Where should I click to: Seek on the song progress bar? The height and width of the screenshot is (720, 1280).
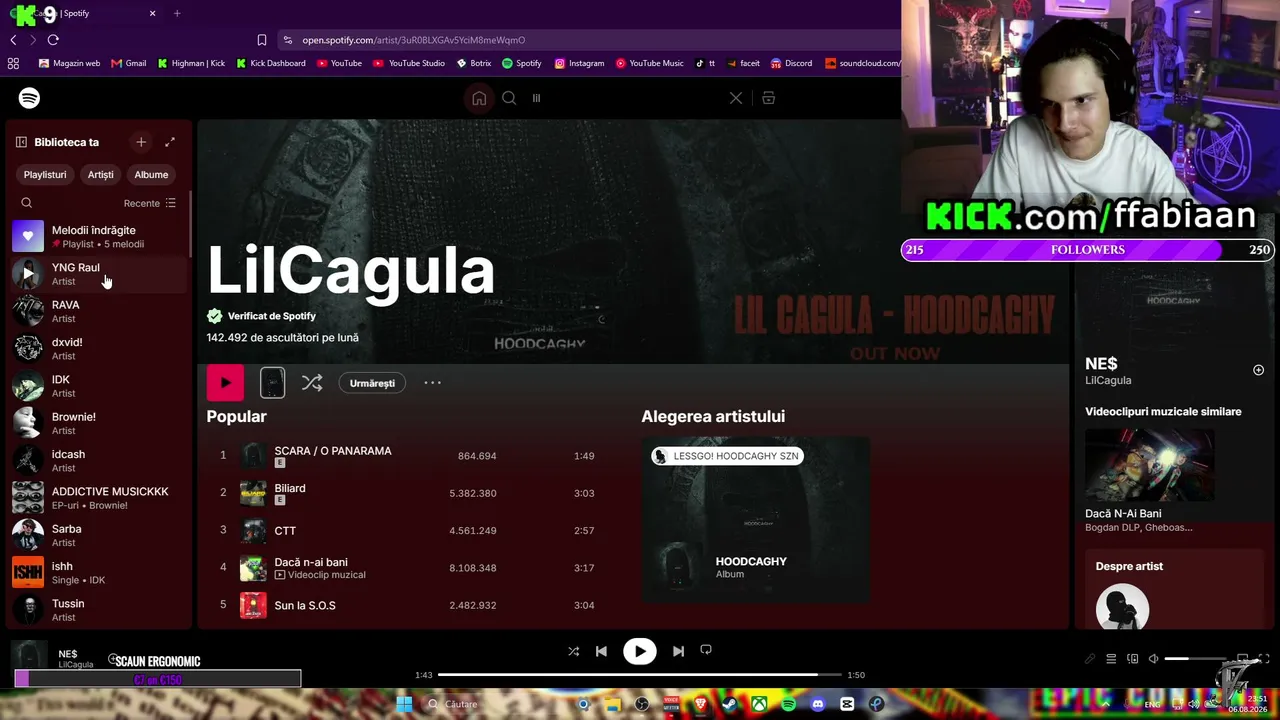pyautogui.click(x=639, y=675)
